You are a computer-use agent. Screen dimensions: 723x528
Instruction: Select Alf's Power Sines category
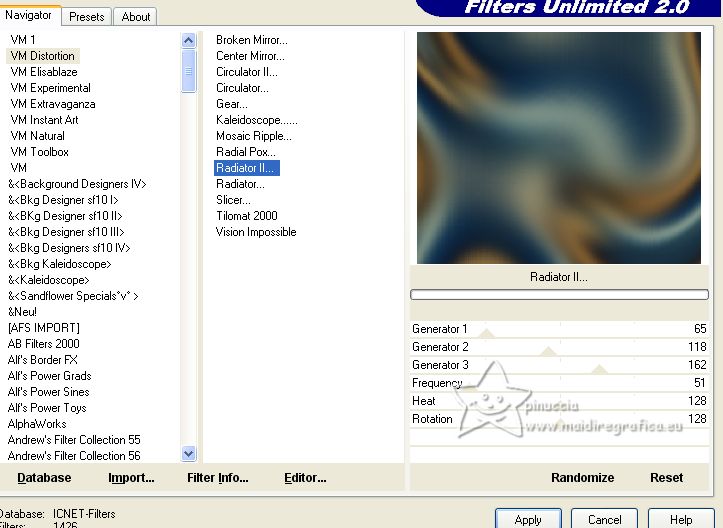click(x=48, y=392)
